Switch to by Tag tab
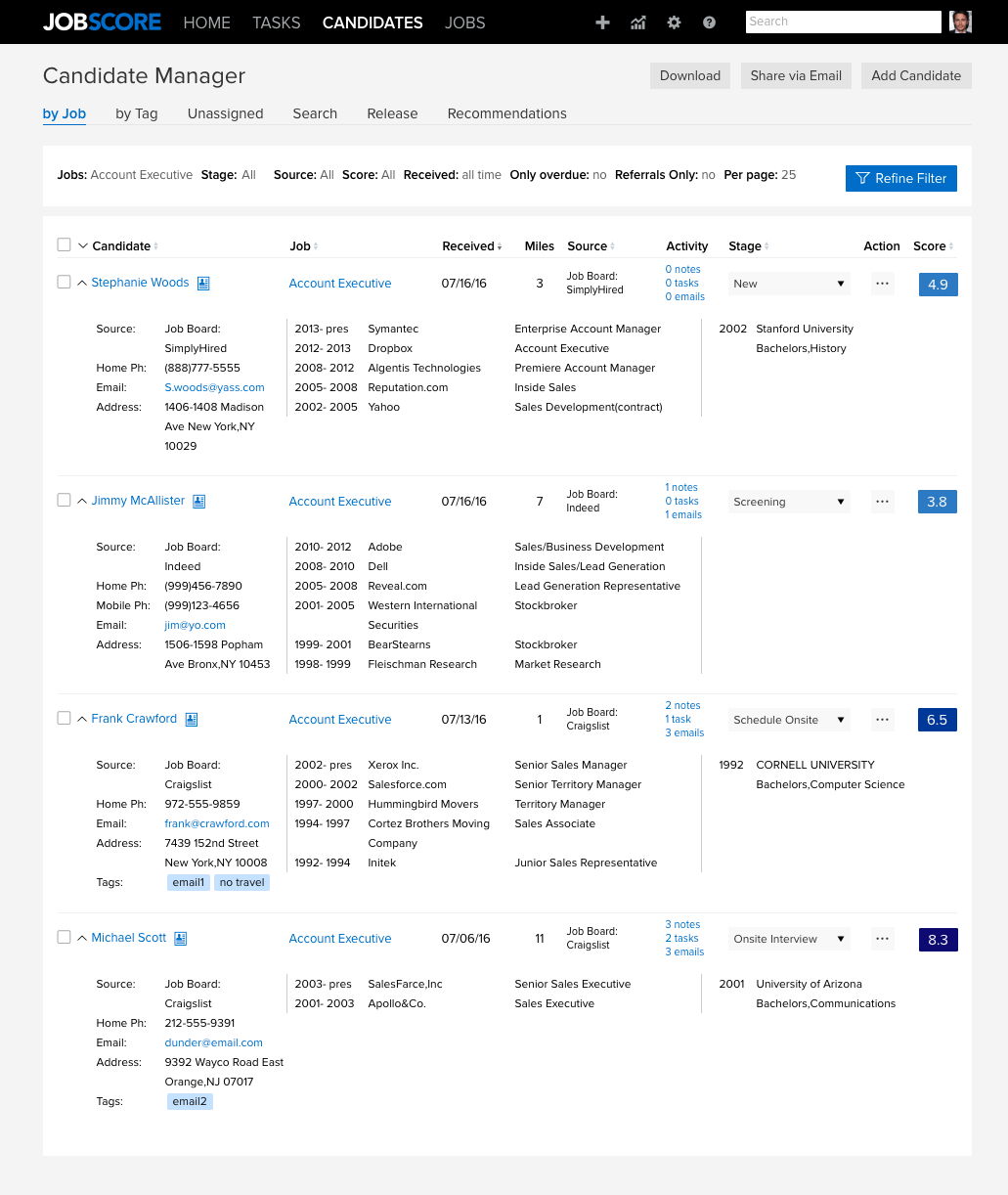Image resolution: width=1008 pixels, height=1195 pixels. point(137,113)
